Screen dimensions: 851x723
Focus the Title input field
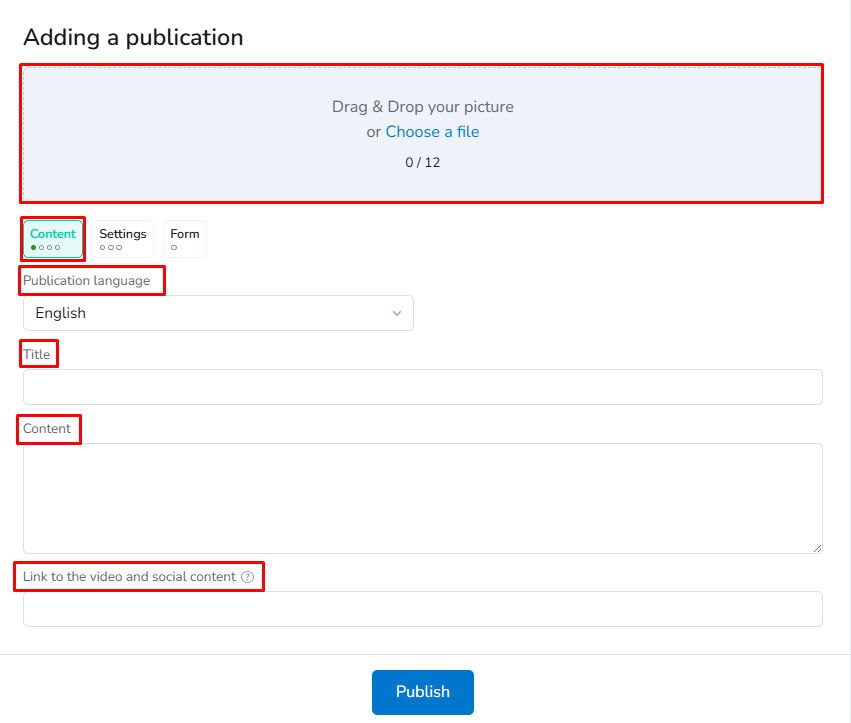tap(422, 387)
